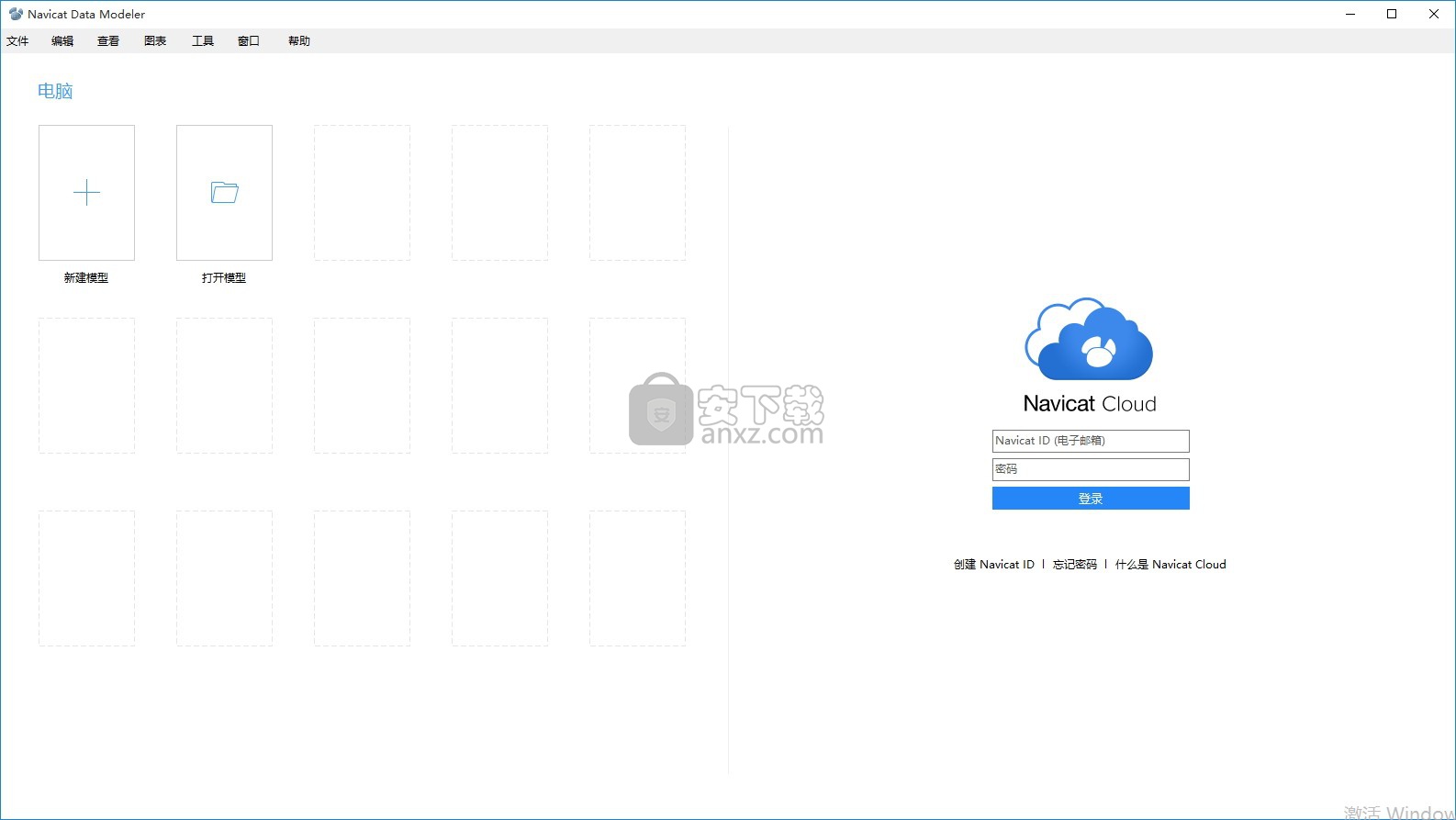
Task: Click the 电脑 section heading
Action: 55,91
